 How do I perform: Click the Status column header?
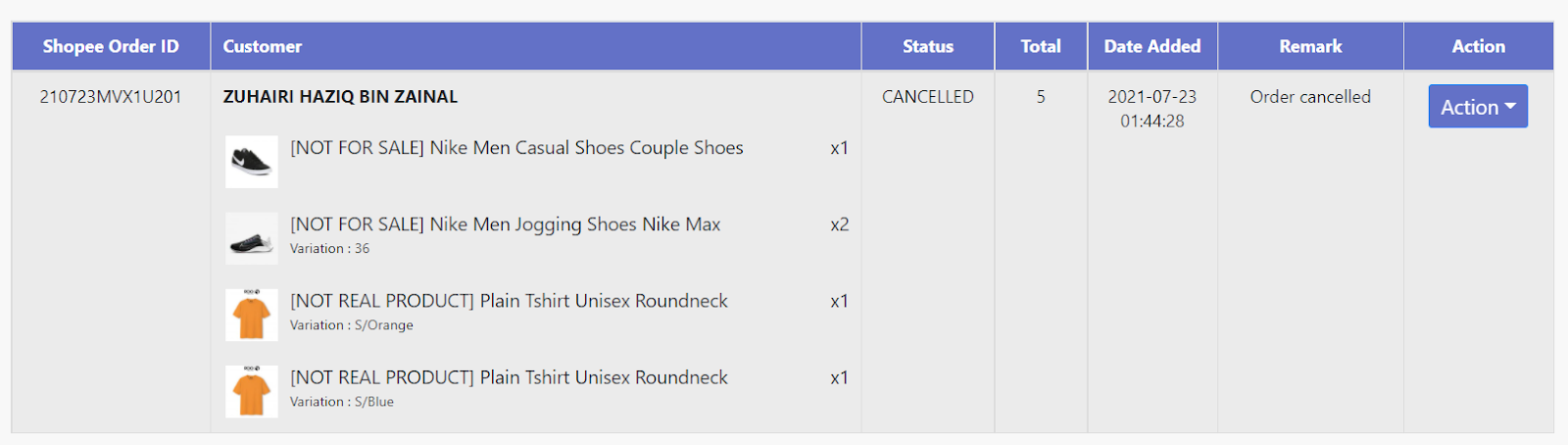point(928,46)
